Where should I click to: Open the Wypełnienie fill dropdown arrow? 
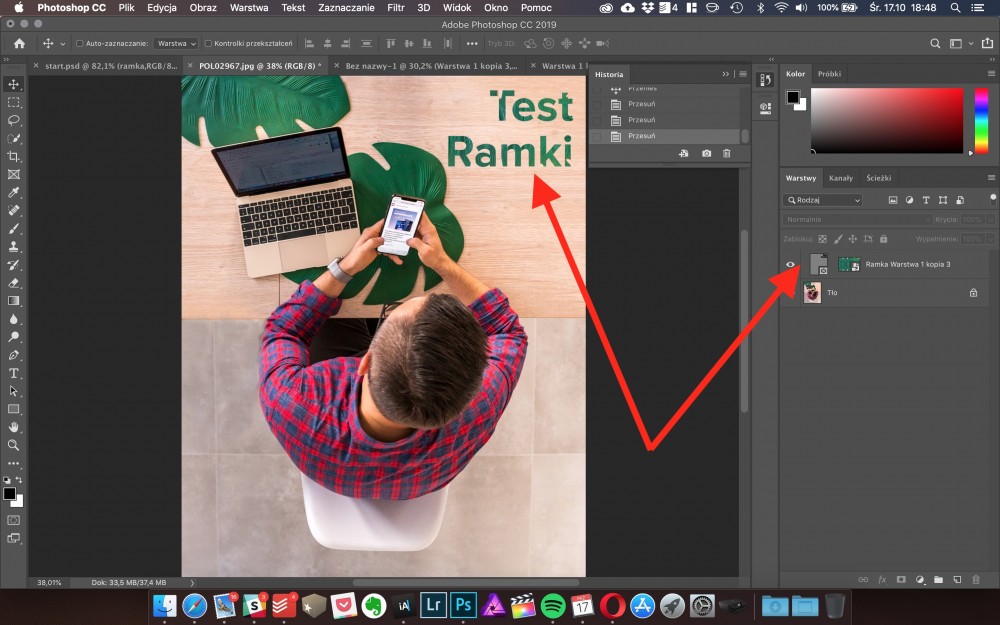pyautogui.click(x=990, y=239)
